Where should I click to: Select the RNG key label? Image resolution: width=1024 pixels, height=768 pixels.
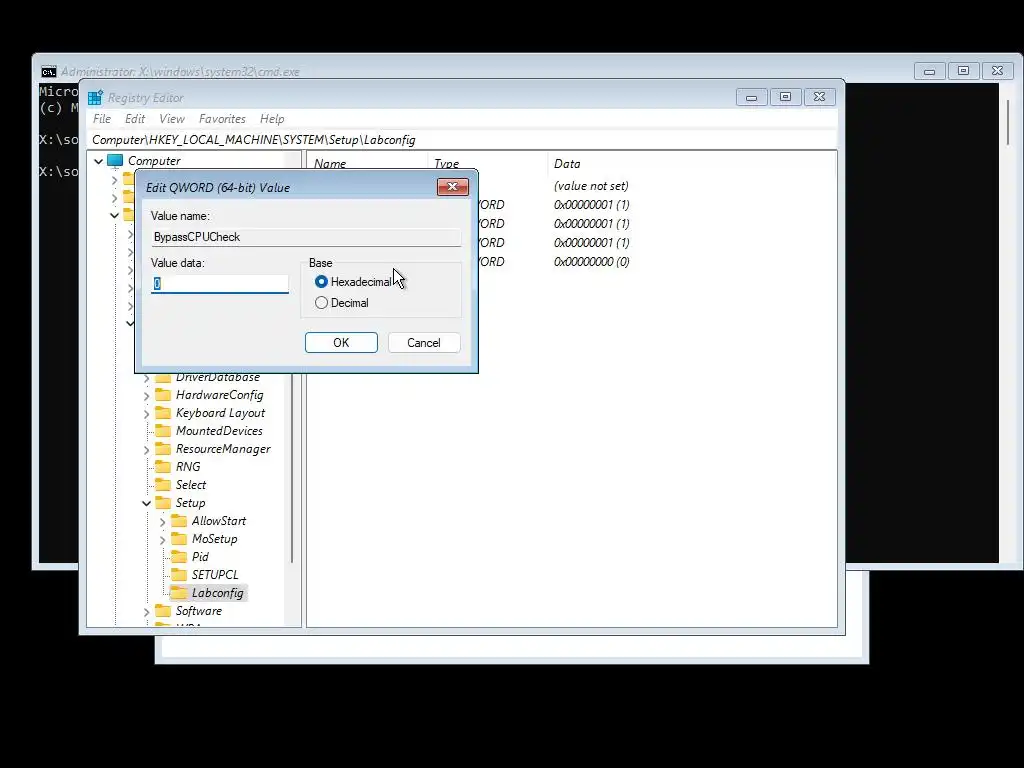(188, 467)
